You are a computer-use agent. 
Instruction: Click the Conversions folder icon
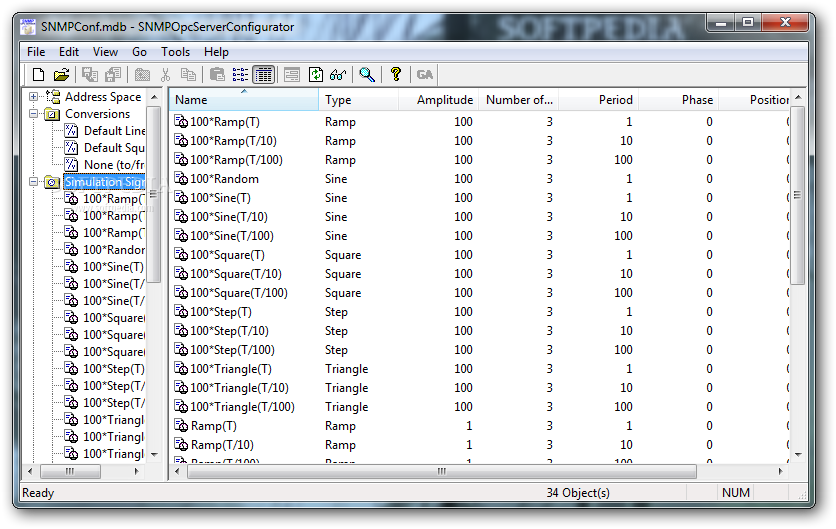click(52, 114)
